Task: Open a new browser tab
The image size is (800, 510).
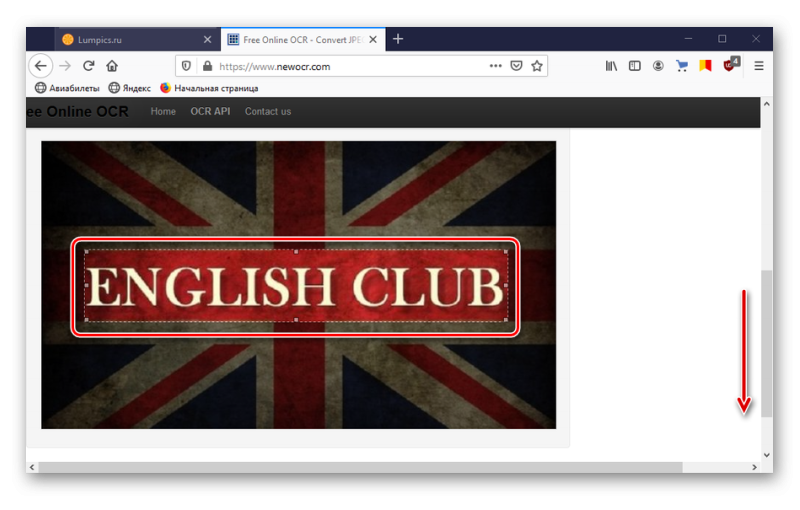Action: (398, 39)
